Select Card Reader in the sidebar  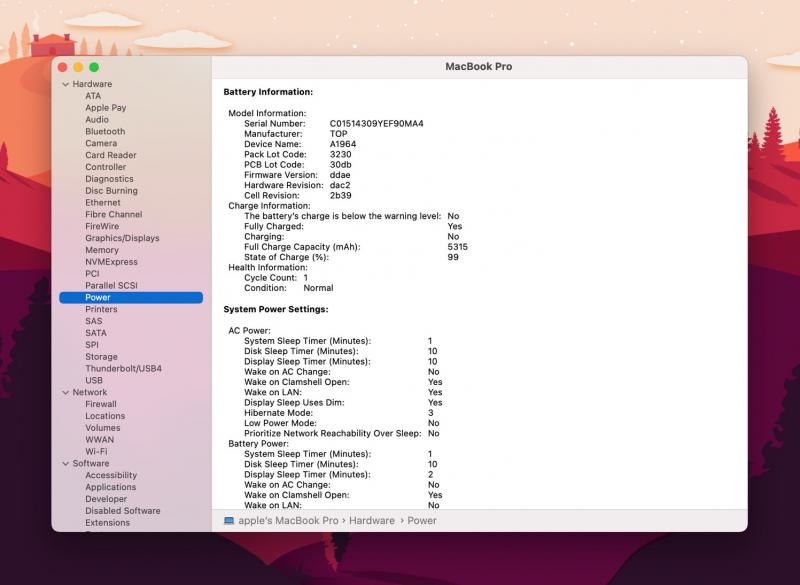point(111,155)
